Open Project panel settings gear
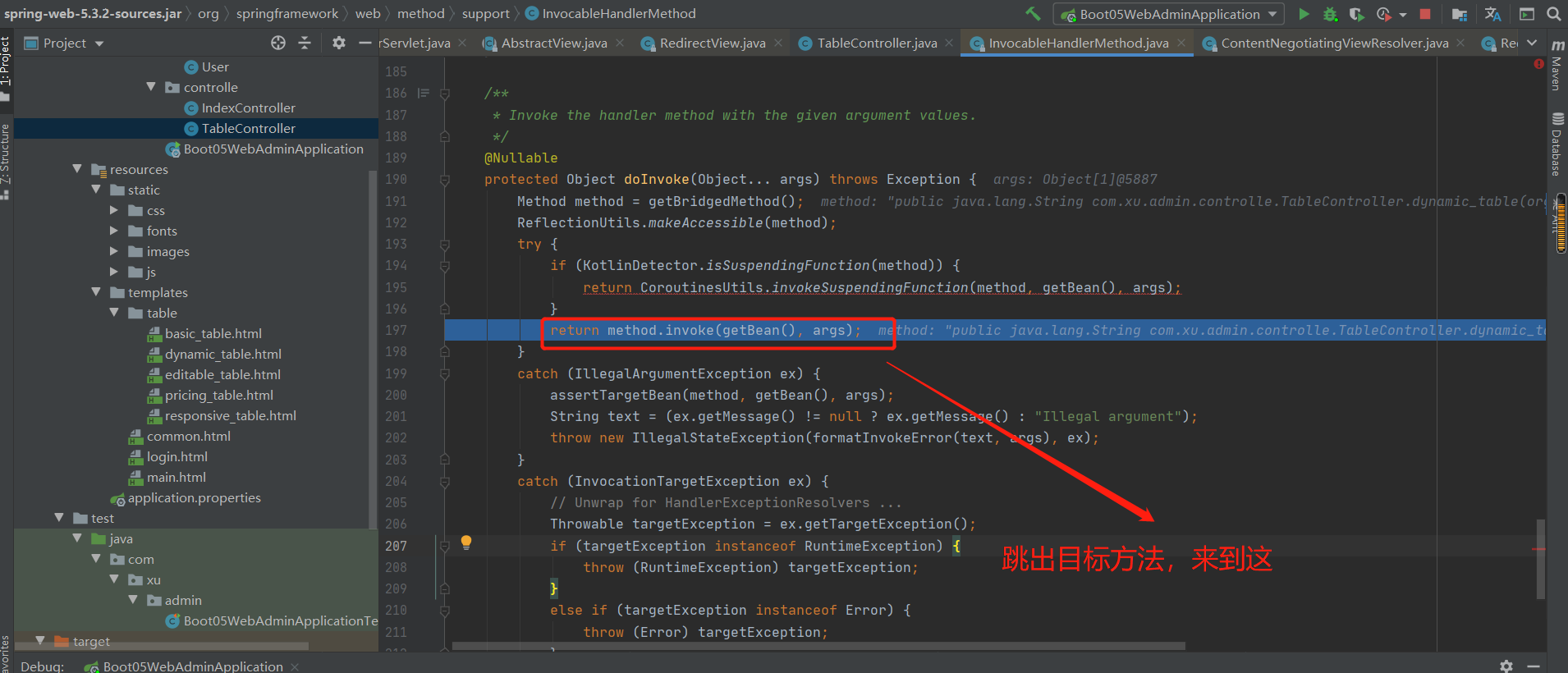1568x673 pixels. tap(338, 43)
